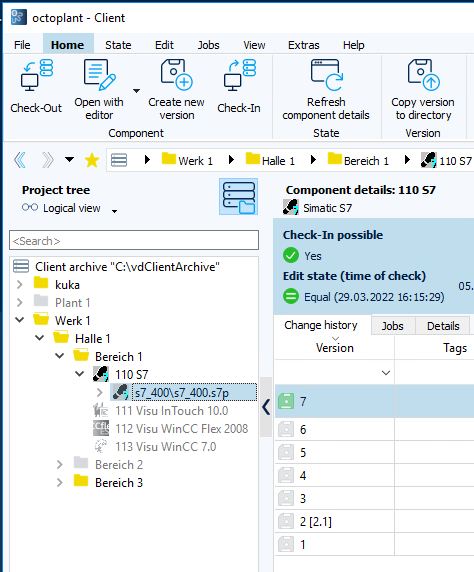Image resolution: width=474 pixels, height=572 pixels.
Task: Expand the Plant 1 folder
Action: [20, 302]
